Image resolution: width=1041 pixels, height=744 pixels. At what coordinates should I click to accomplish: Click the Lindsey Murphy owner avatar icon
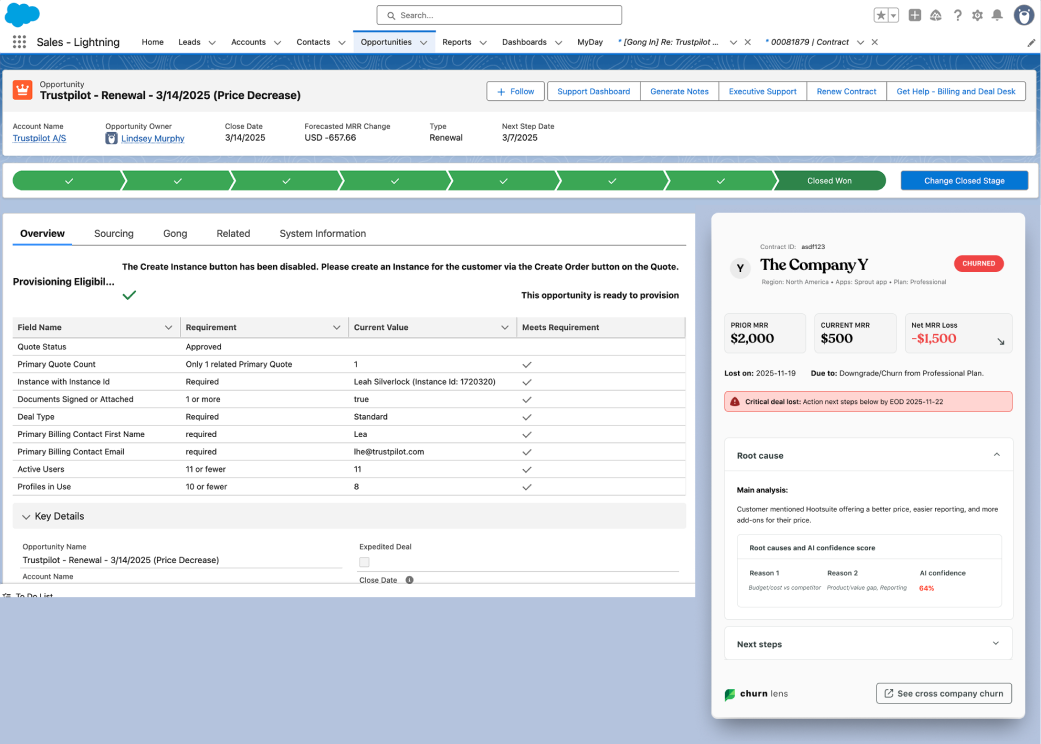pos(112,138)
